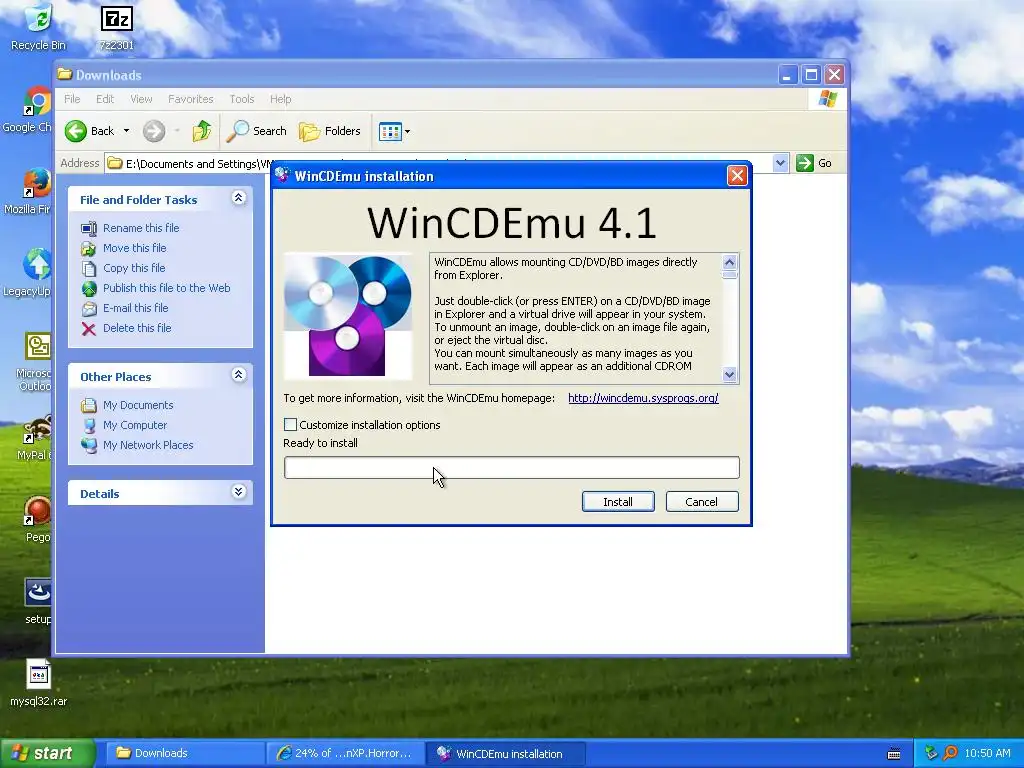Collapse the Other Places panel
Screen dimensions: 1024x768
click(x=238, y=375)
